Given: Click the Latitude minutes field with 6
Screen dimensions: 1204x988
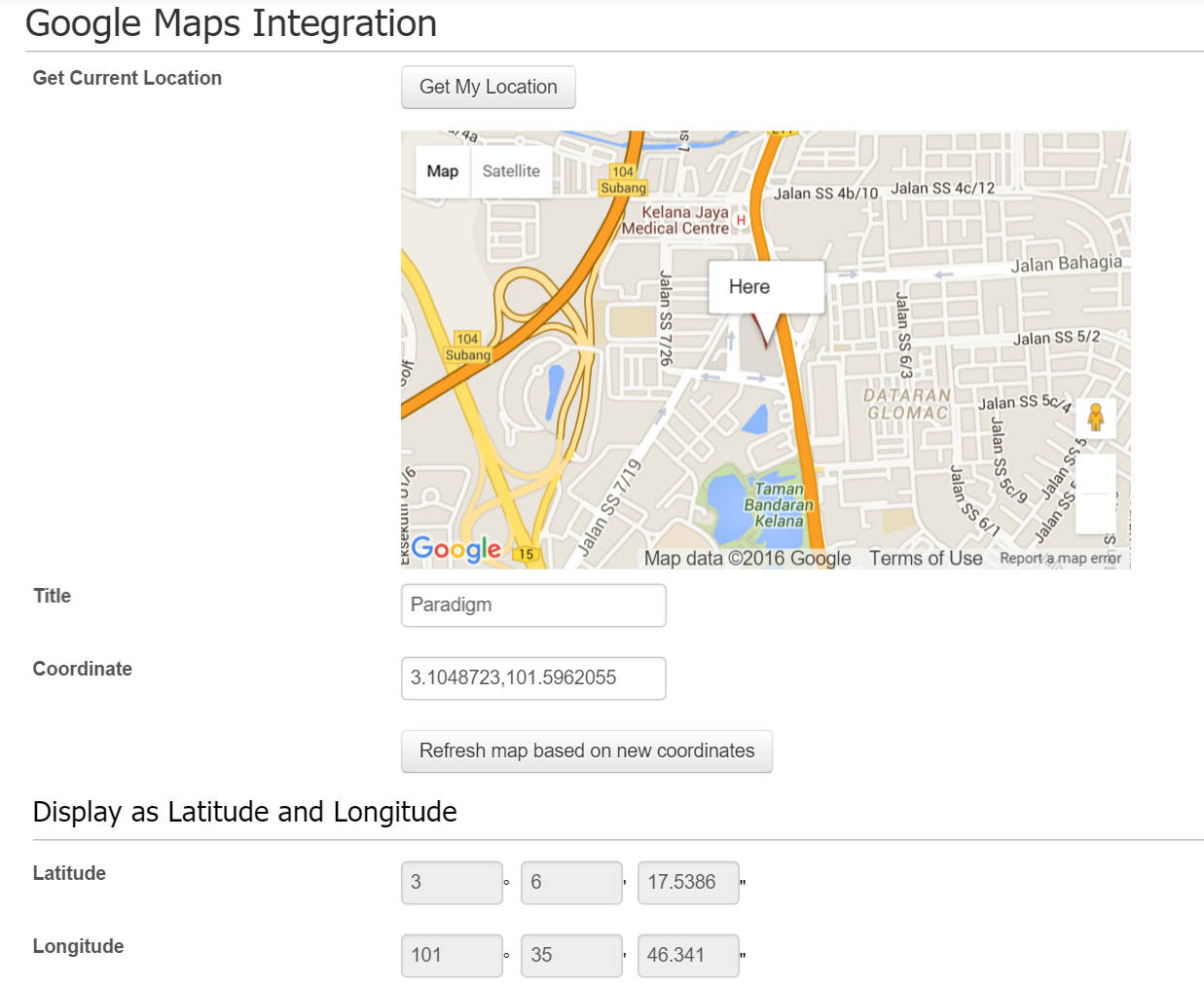Looking at the screenshot, I should [x=571, y=883].
